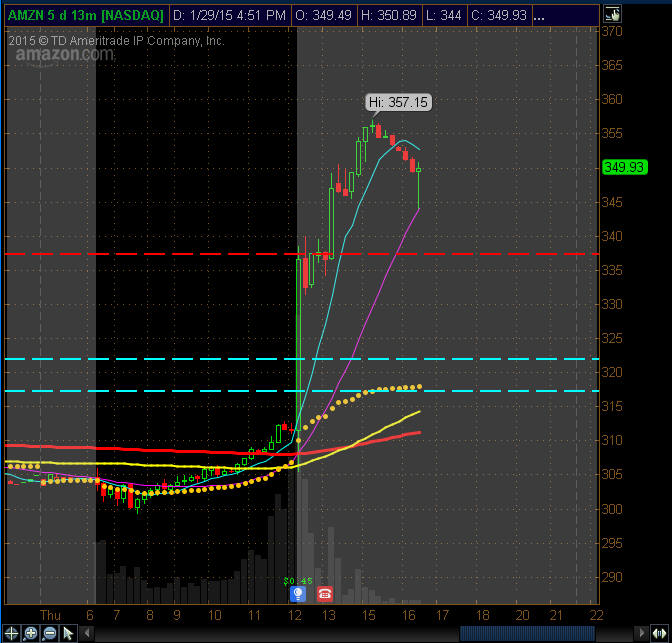The image size is (672, 643).
Task: Click the Thu label on the time axis
Action: tap(51, 614)
